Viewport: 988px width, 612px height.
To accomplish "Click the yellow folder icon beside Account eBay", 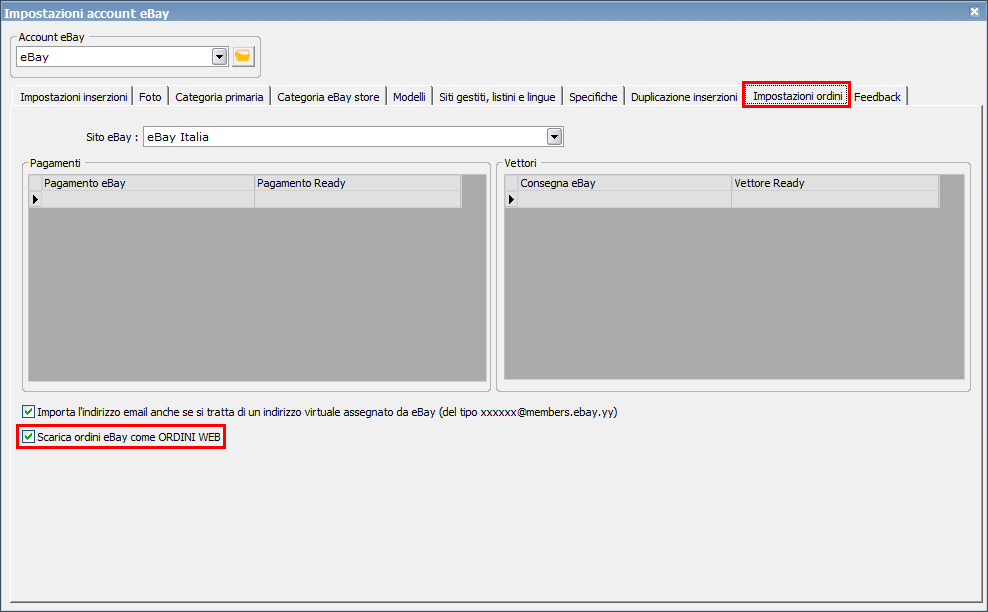I will tap(243, 57).
